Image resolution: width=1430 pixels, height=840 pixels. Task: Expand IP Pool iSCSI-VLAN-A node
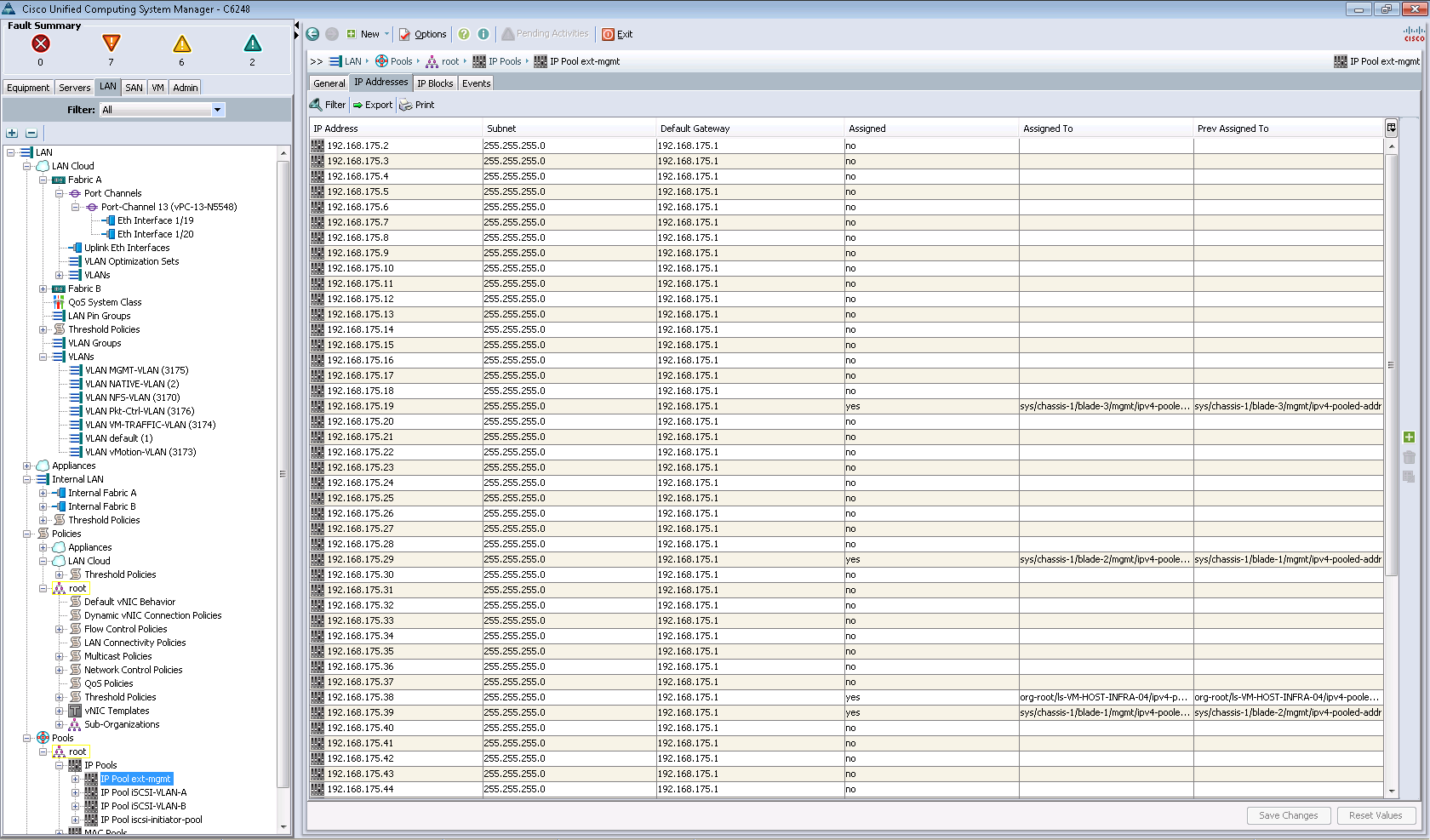tap(75, 792)
